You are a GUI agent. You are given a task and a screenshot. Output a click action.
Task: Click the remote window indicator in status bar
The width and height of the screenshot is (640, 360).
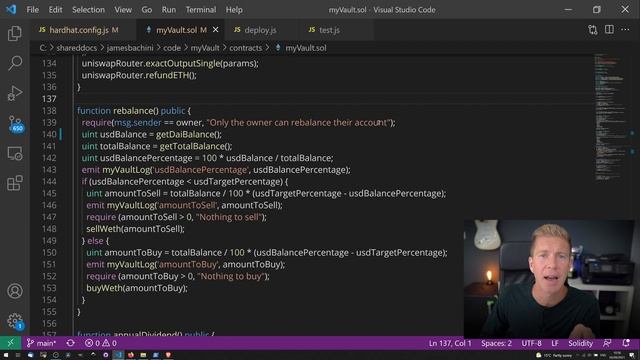tap(11, 343)
